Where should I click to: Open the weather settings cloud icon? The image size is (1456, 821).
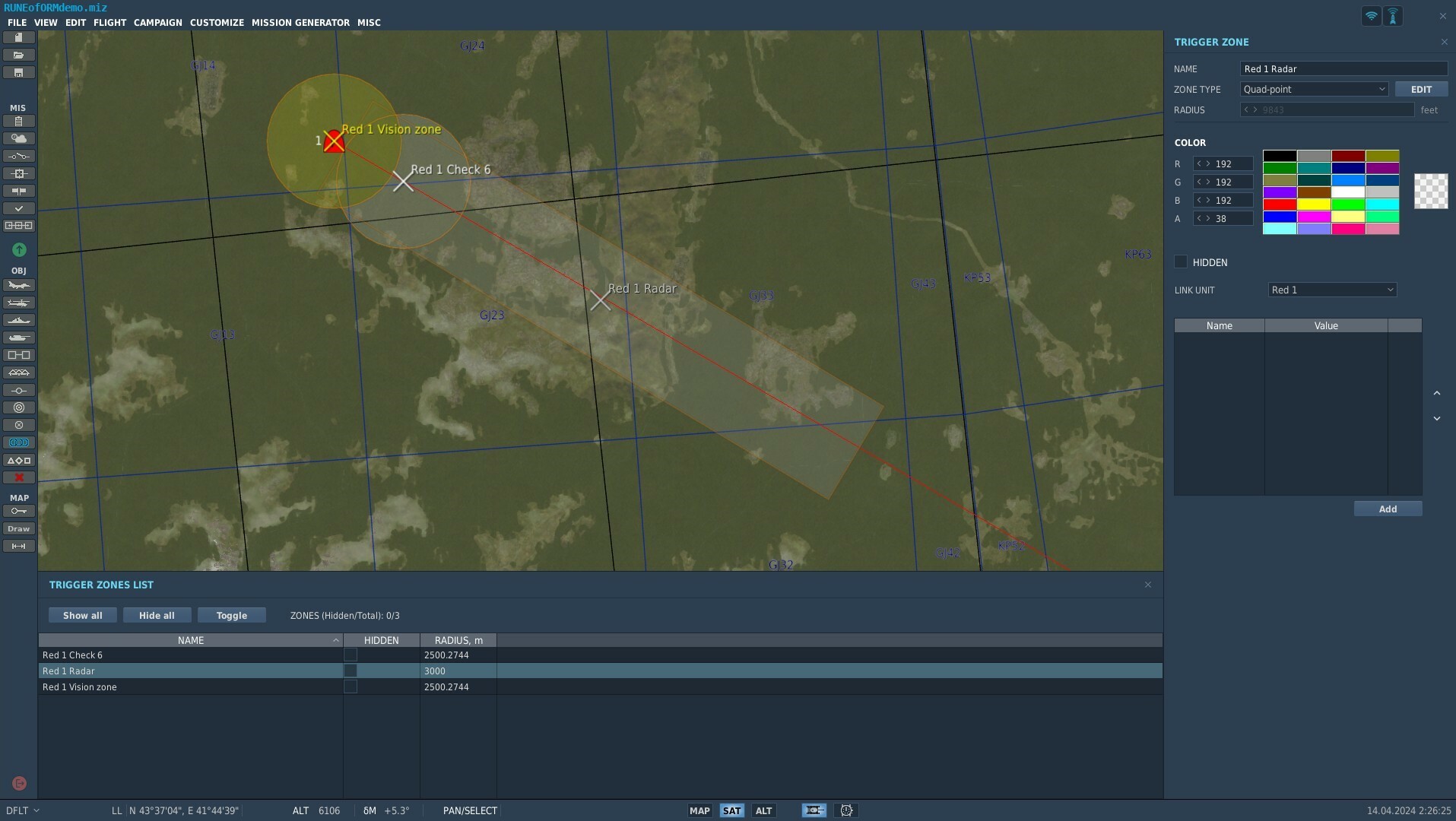pos(19,138)
